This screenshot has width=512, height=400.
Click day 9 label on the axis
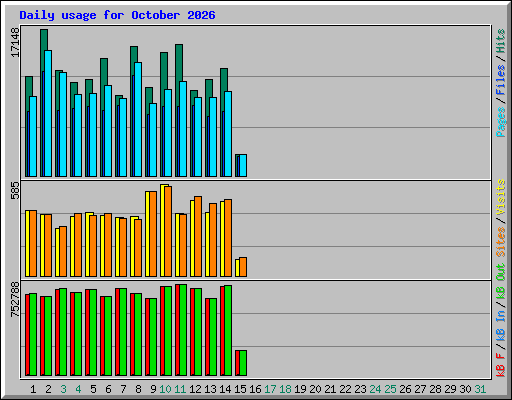click(153, 389)
